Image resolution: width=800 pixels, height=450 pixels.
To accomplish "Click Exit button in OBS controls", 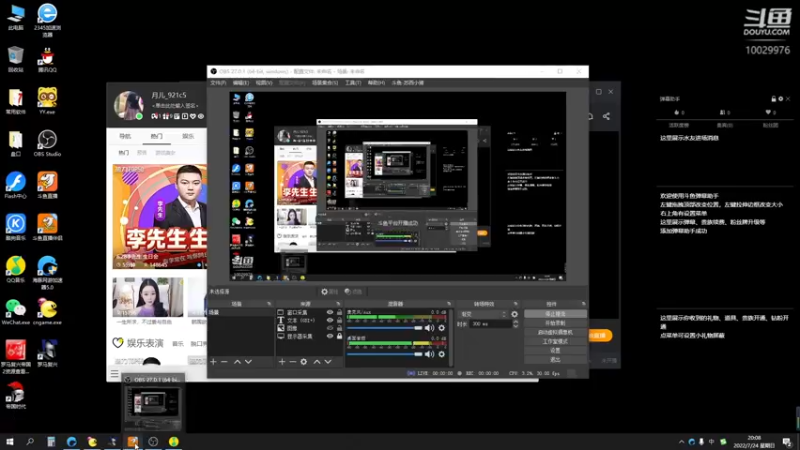I will [555, 360].
